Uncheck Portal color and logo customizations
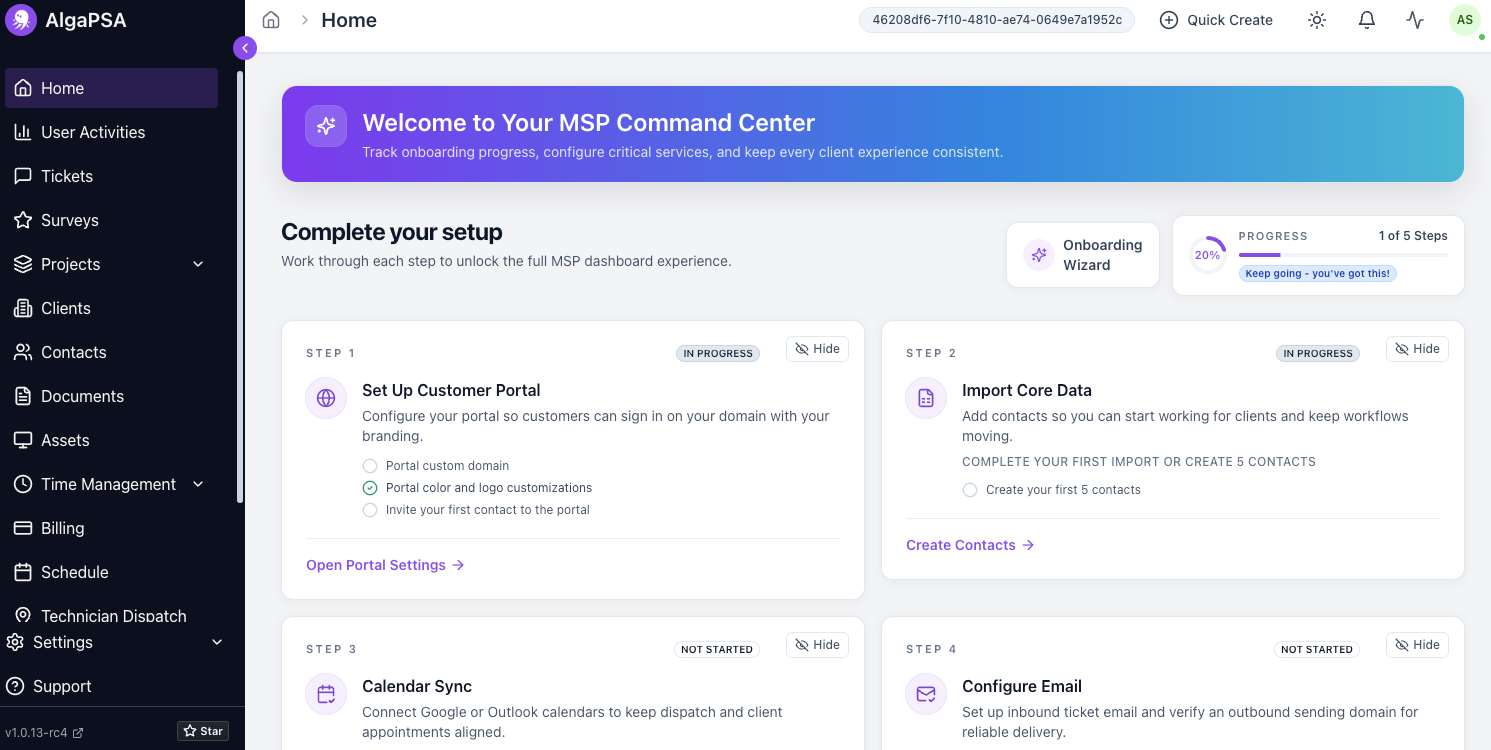The height and width of the screenshot is (750, 1491). pyautogui.click(x=370, y=487)
